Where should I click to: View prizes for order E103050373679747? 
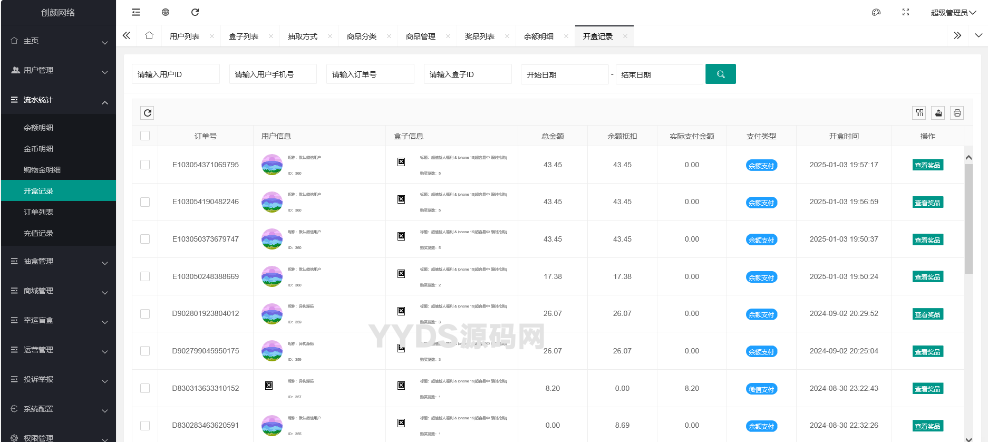click(x=928, y=240)
